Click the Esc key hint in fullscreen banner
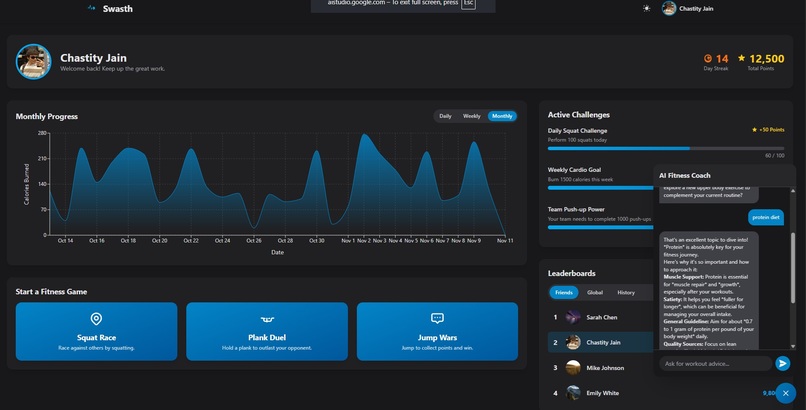Viewport: 806px width, 410px height. pyautogui.click(x=468, y=4)
